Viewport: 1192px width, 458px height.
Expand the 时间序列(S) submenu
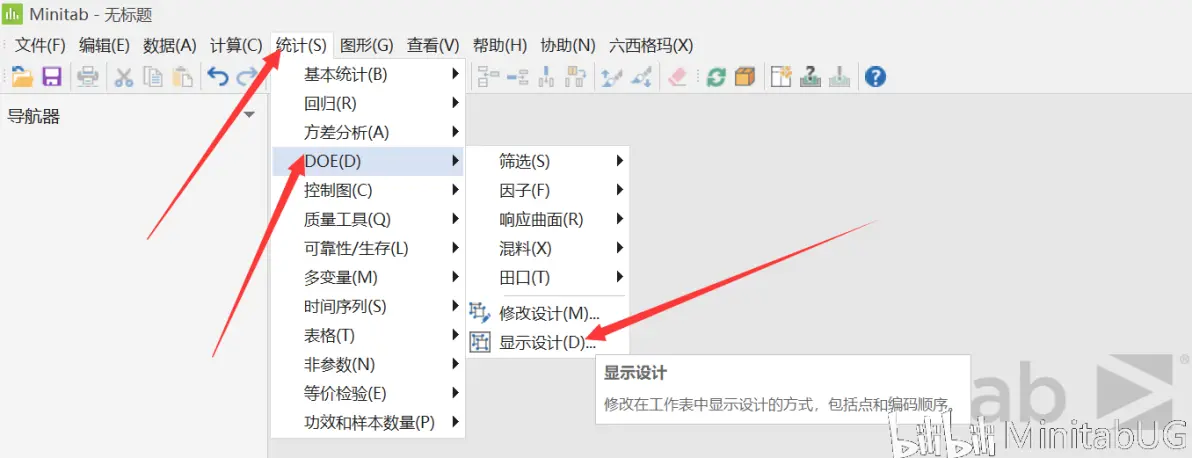click(x=367, y=307)
